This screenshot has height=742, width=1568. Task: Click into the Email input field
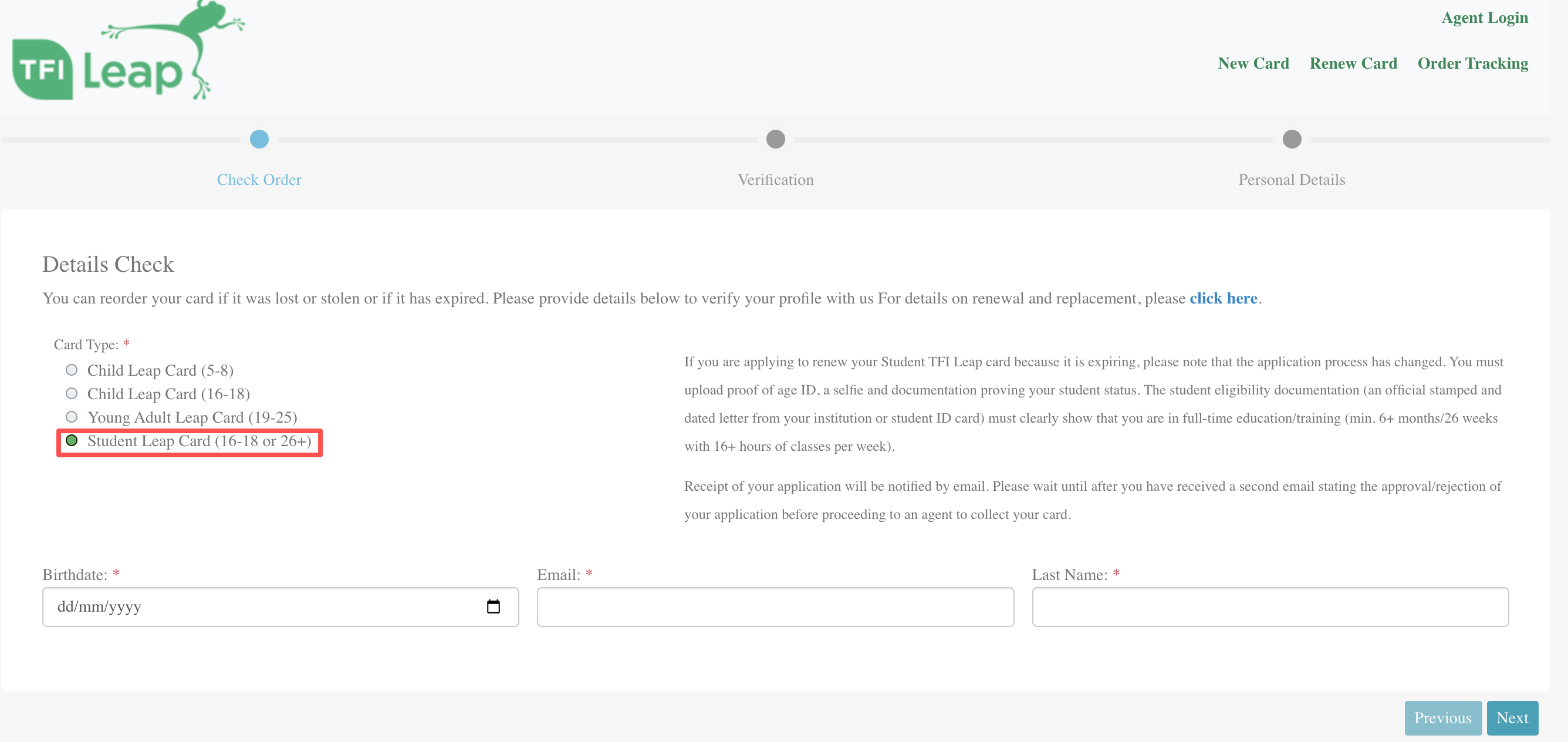tap(775, 606)
